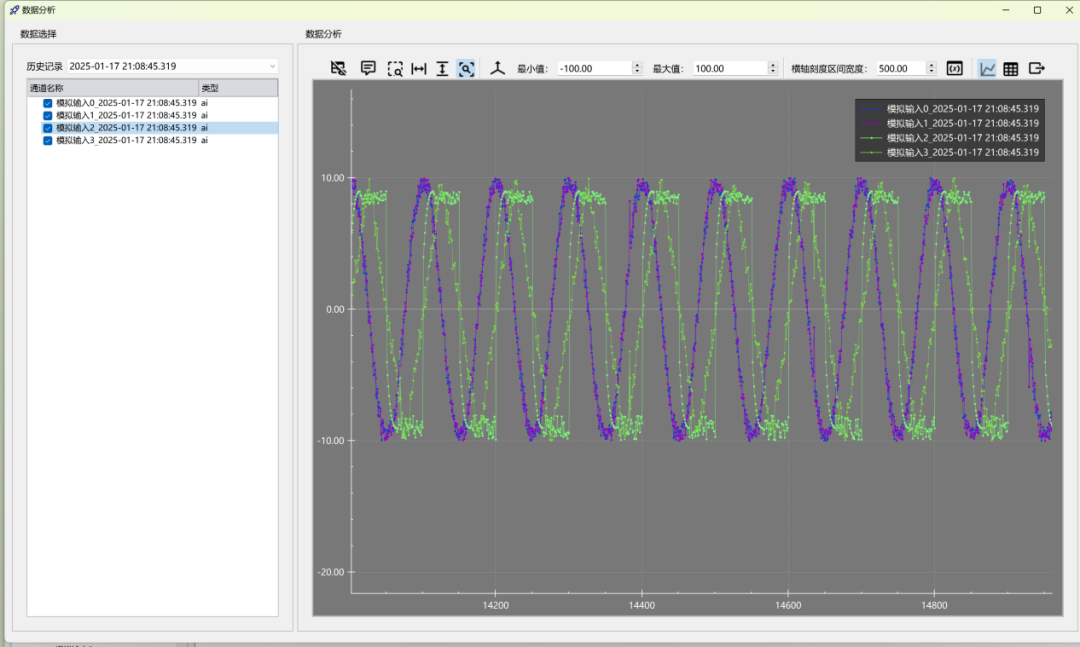Select the rectangle zoom tool
1080x647 pixels.
tap(395, 68)
